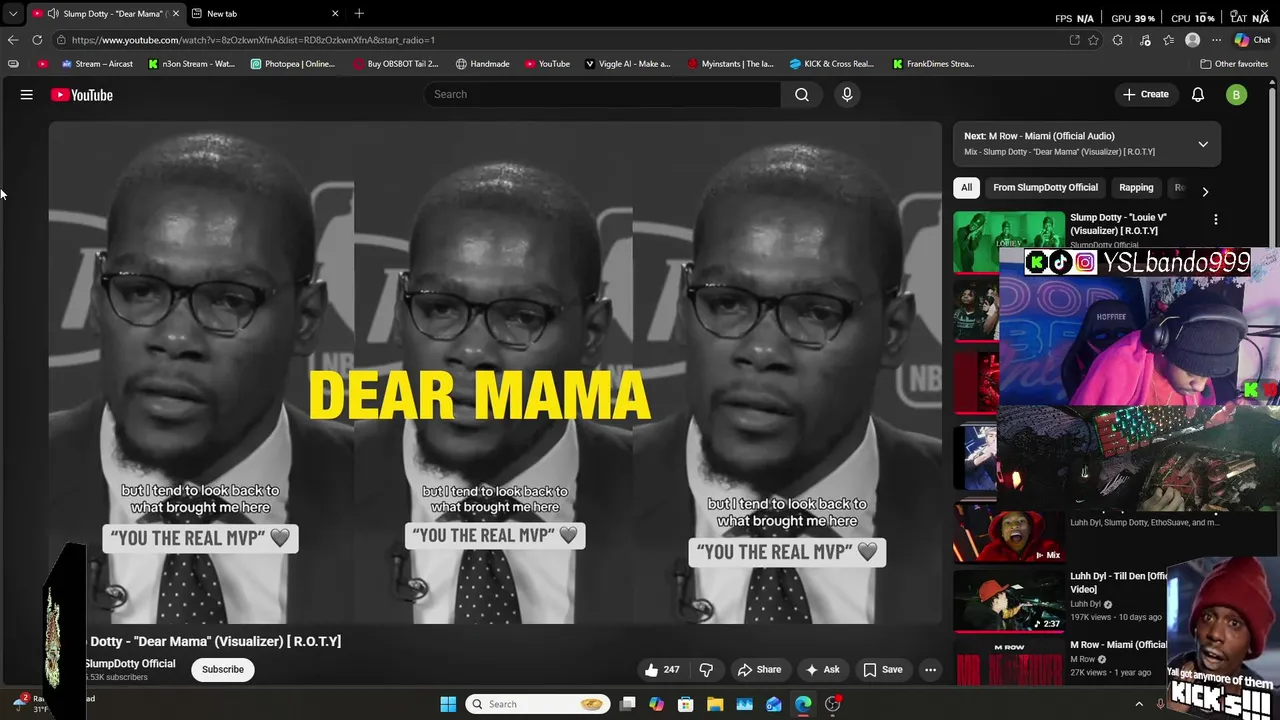Viewport: 1280px width, 720px height.
Task: Search with your voice microphone
Action: [x=847, y=94]
